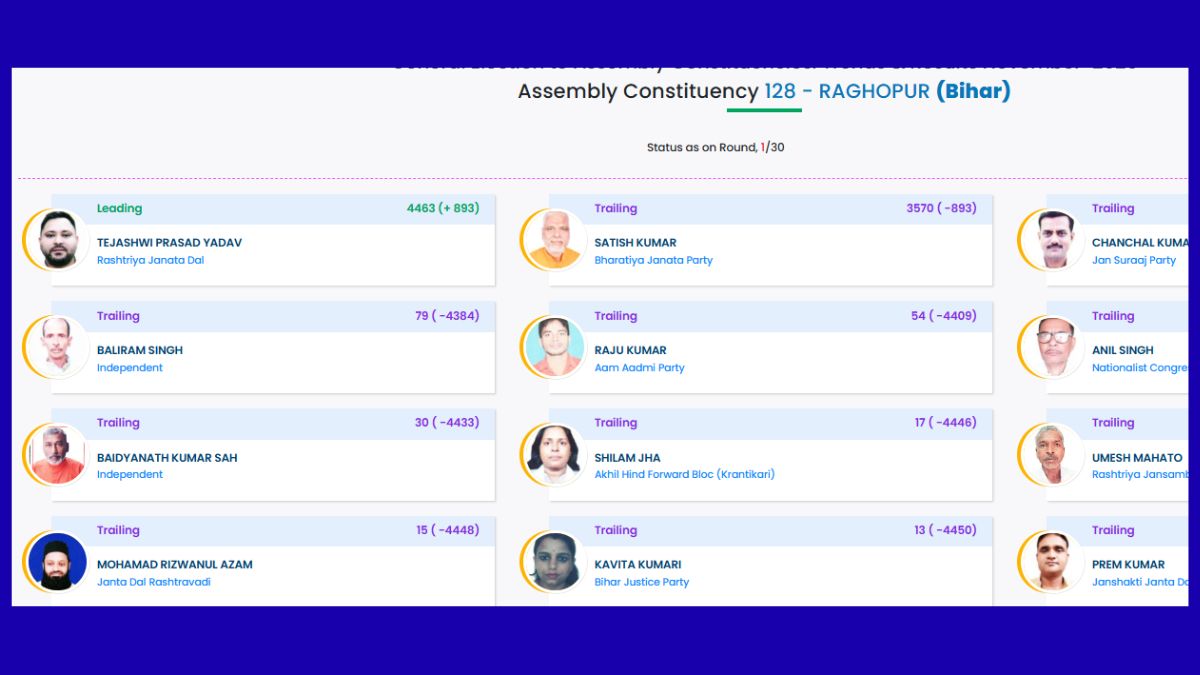Click the Rashtriya Janata Dal party name
Image resolution: width=1200 pixels, height=675 pixels.
click(x=150, y=260)
